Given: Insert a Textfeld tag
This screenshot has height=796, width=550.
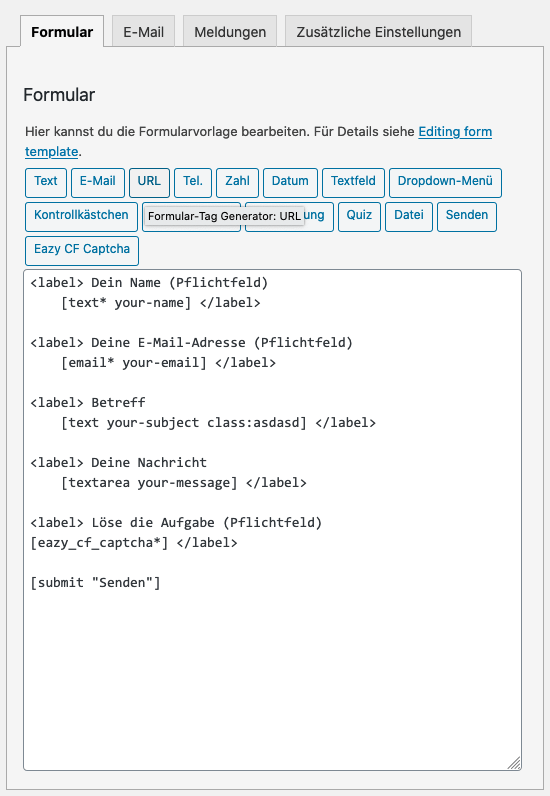Looking at the screenshot, I should pyautogui.click(x=353, y=182).
